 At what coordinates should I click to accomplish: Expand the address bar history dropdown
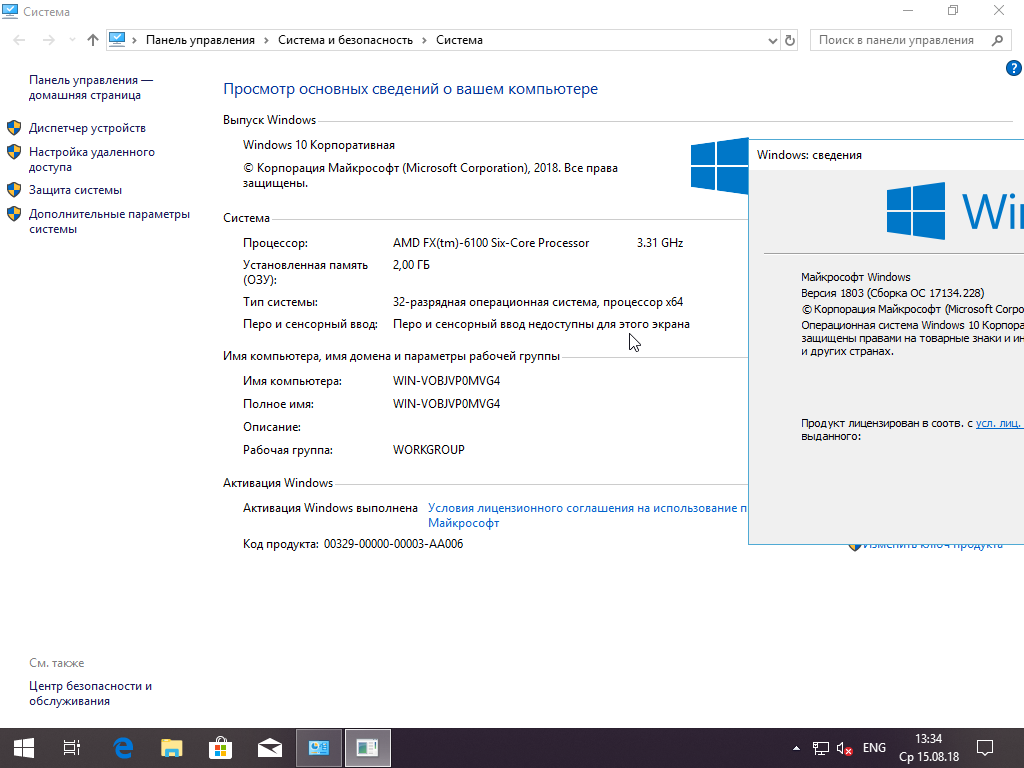pyautogui.click(x=773, y=40)
